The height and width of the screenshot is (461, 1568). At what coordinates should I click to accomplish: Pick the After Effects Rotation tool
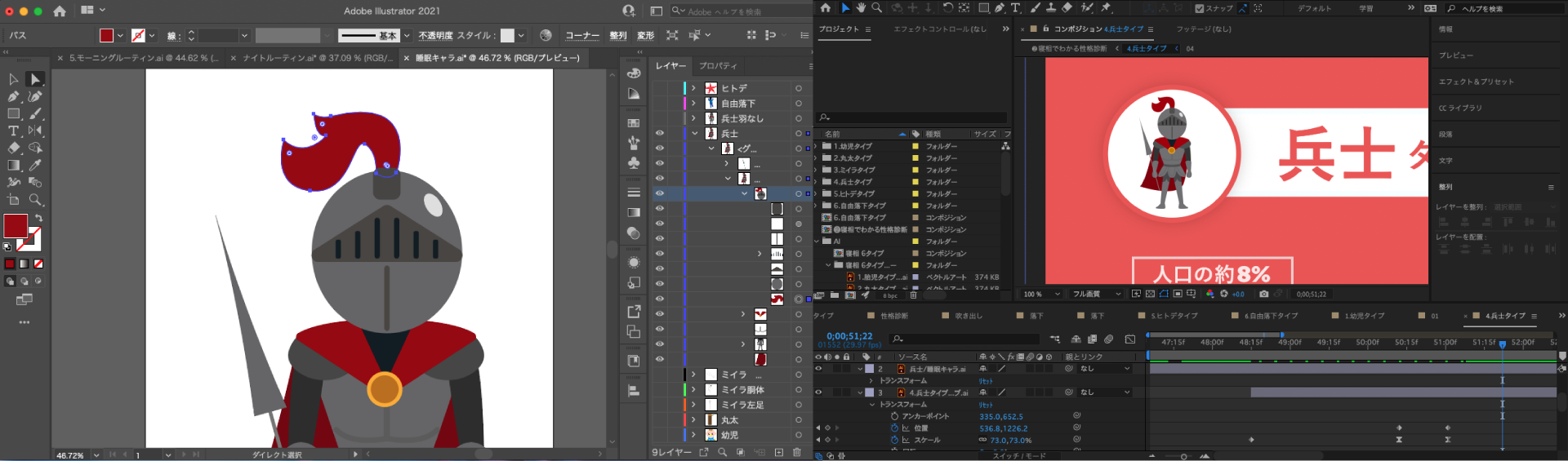(x=947, y=8)
